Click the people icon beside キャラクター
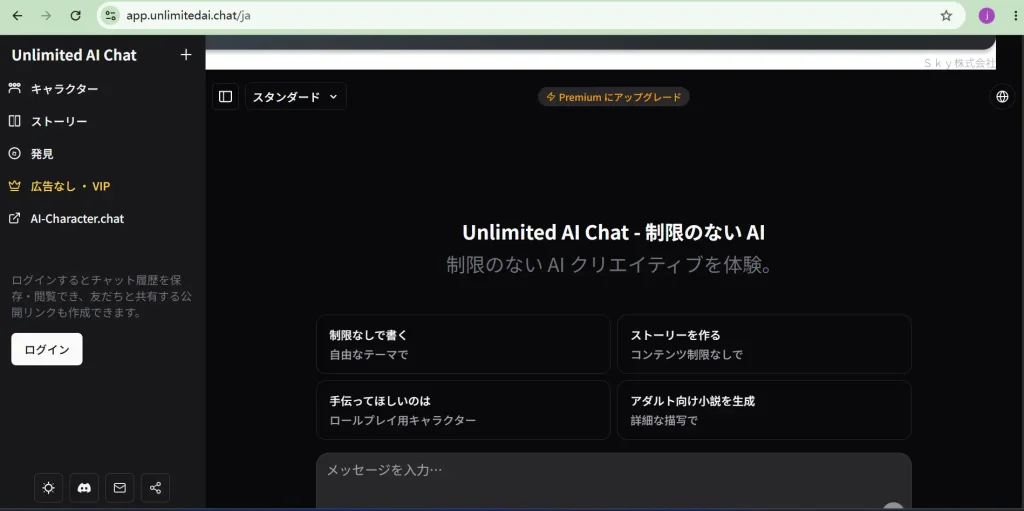1024x511 pixels. coord(14,88)
